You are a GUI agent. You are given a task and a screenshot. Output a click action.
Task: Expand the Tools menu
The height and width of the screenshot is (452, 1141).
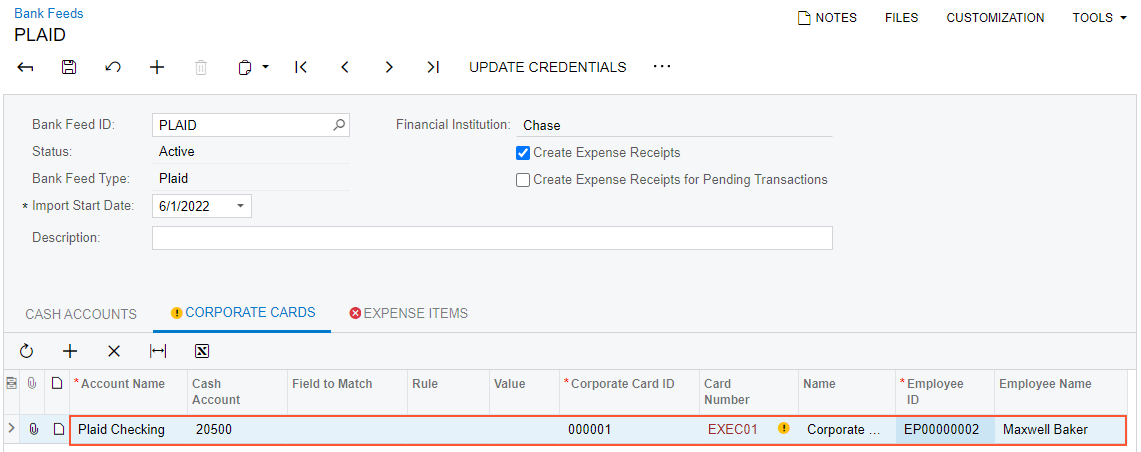tap(1099, 18)
